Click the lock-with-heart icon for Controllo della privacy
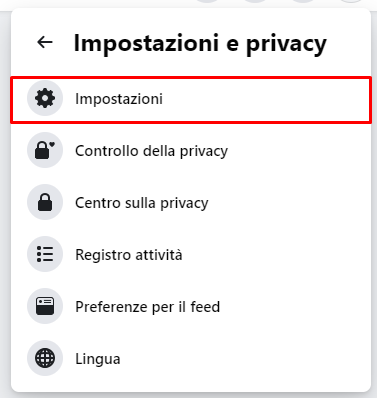The width and height of the screenshot is (377, 398). (x=45, y=150)
